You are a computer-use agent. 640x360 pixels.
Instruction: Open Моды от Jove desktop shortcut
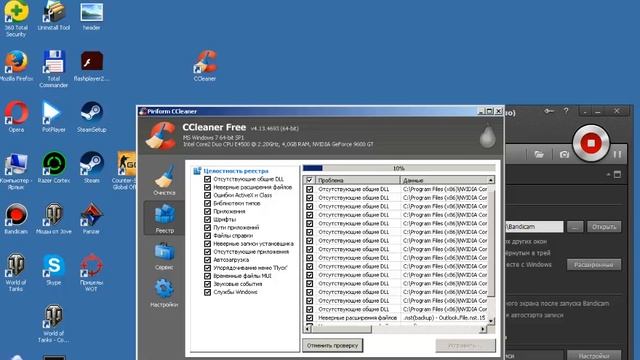53,219
